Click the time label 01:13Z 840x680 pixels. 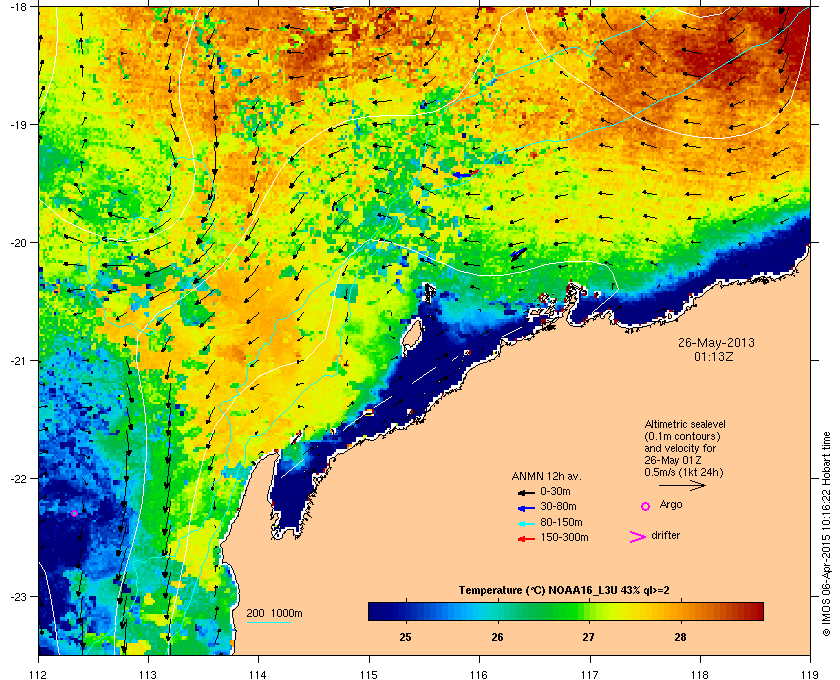714,356
